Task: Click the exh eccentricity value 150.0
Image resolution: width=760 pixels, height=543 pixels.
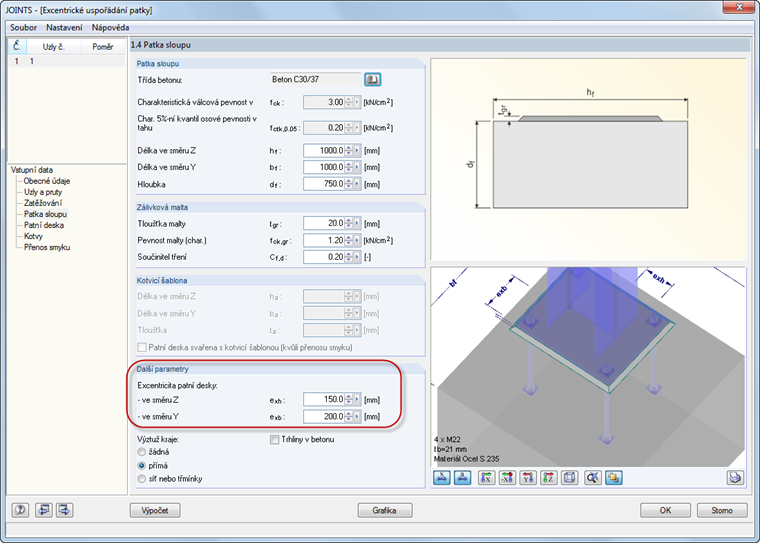Action: coord(324,399)
